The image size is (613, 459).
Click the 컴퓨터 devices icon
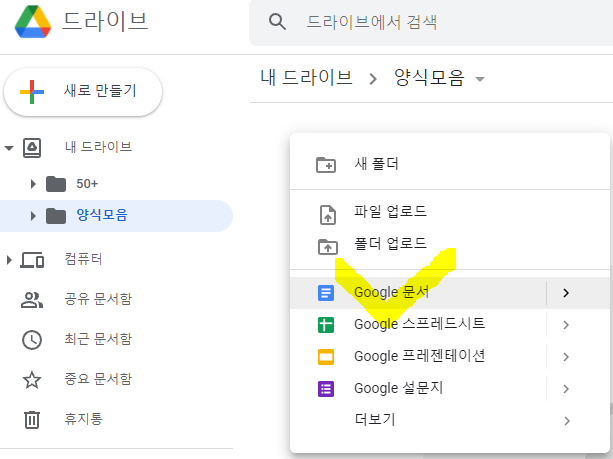(32, 260)
